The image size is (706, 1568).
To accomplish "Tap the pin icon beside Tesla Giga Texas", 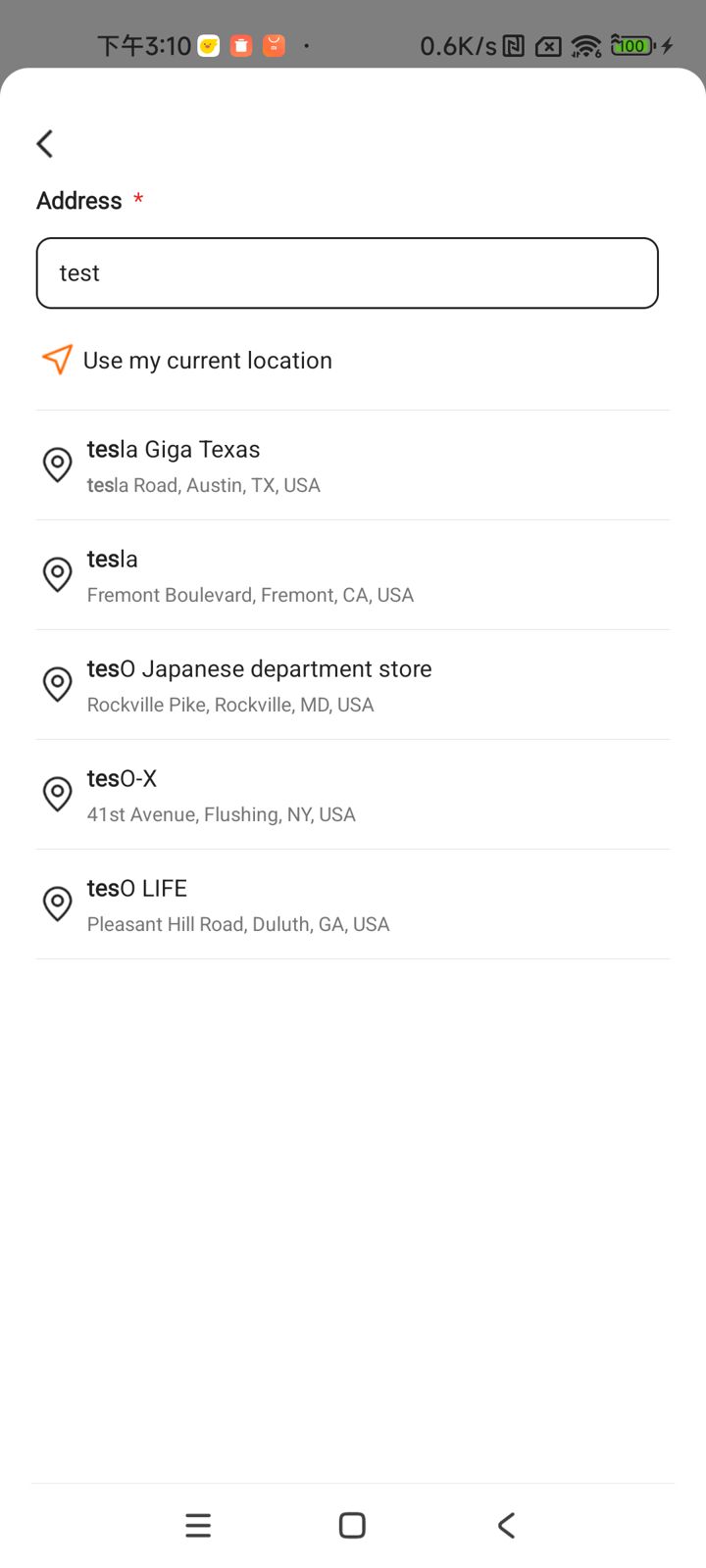I will click(x=58, y=465).
